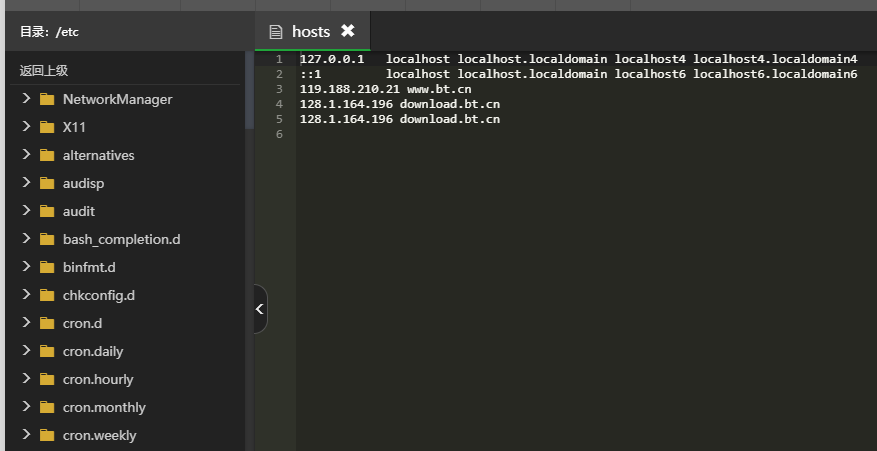Click the cron.daily folder icon
The image size is (877, 451).
(47, 351)
